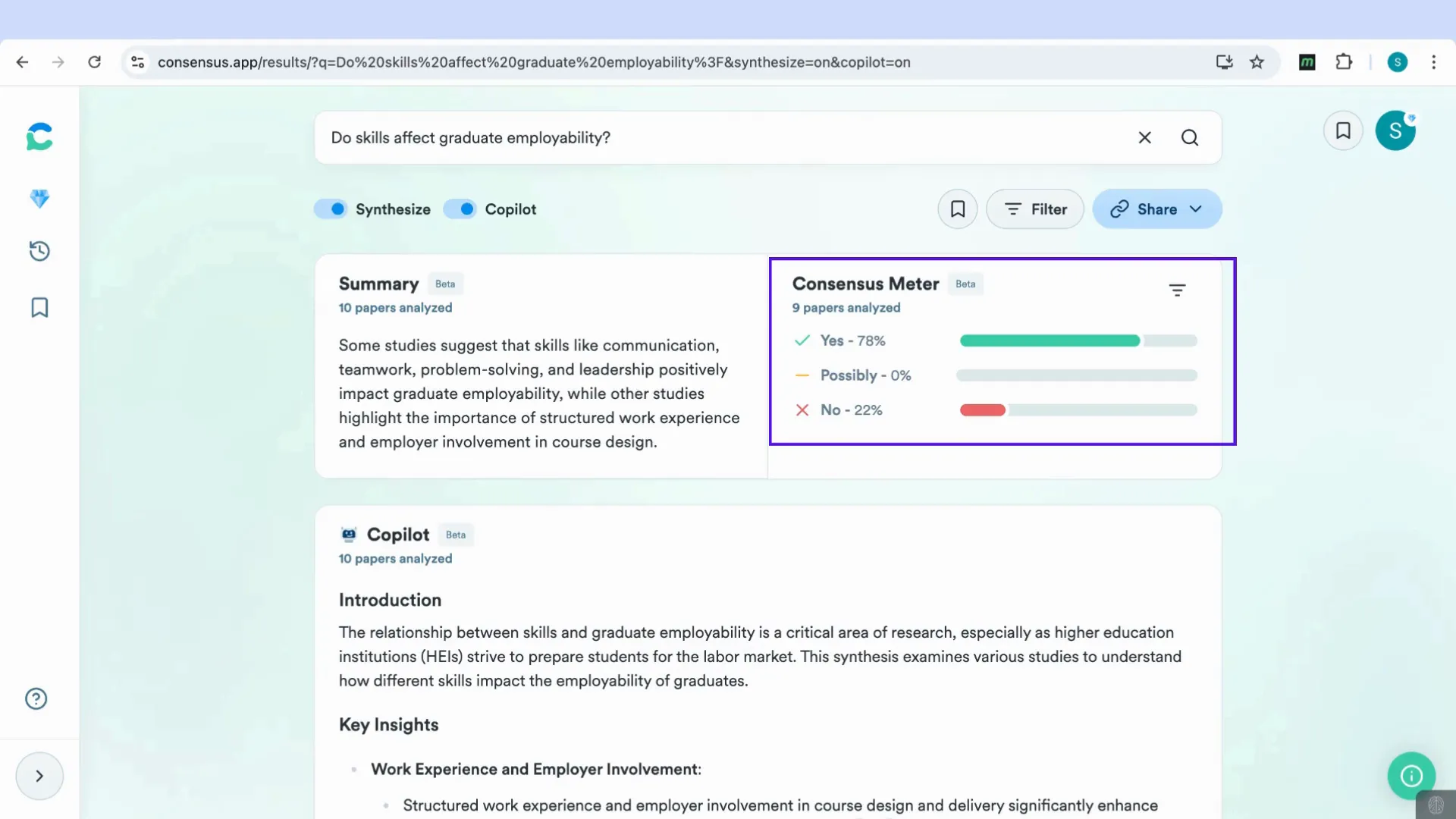Open browser extensions puzzle icon
This screenshot has height=819, width=1456.
tap(1344, 62)
